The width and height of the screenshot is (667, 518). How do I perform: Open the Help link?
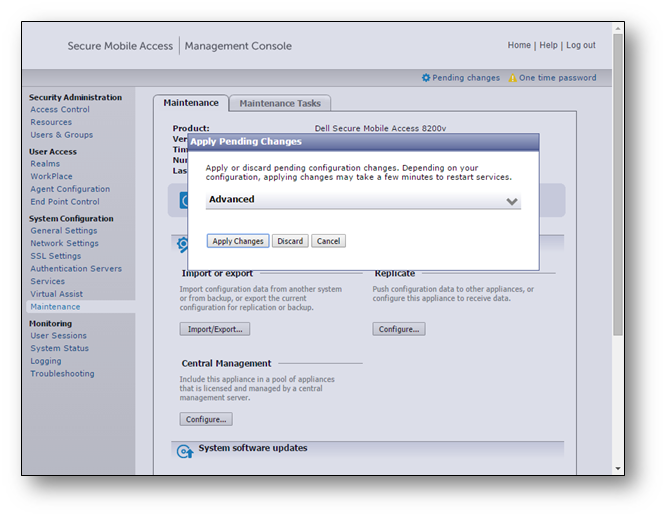point(549,45)
